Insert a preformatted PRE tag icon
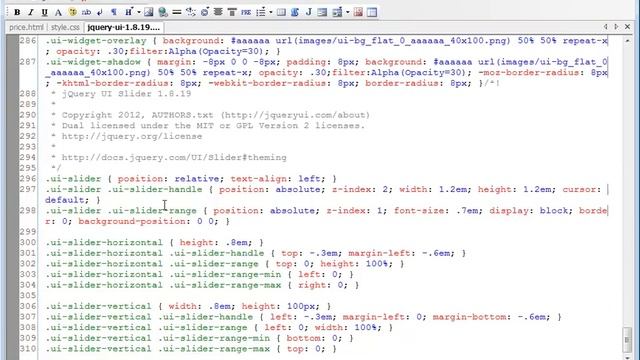Screen dimensions: 640x360 [246, 12]
